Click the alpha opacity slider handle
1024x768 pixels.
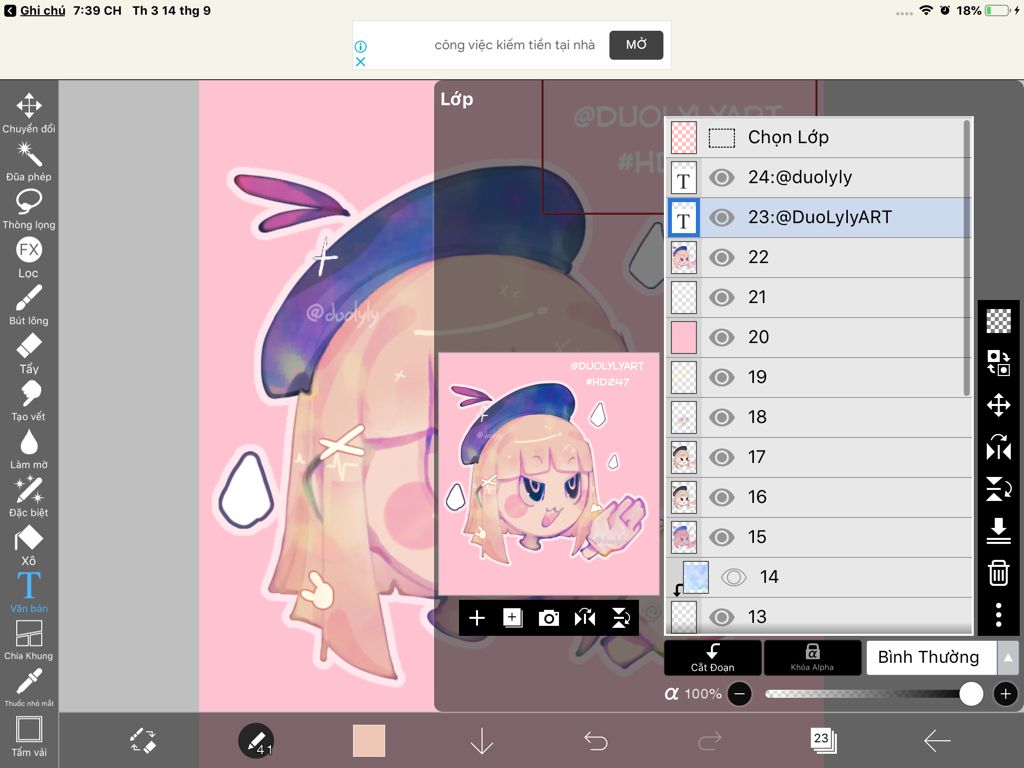pos(971,694)
